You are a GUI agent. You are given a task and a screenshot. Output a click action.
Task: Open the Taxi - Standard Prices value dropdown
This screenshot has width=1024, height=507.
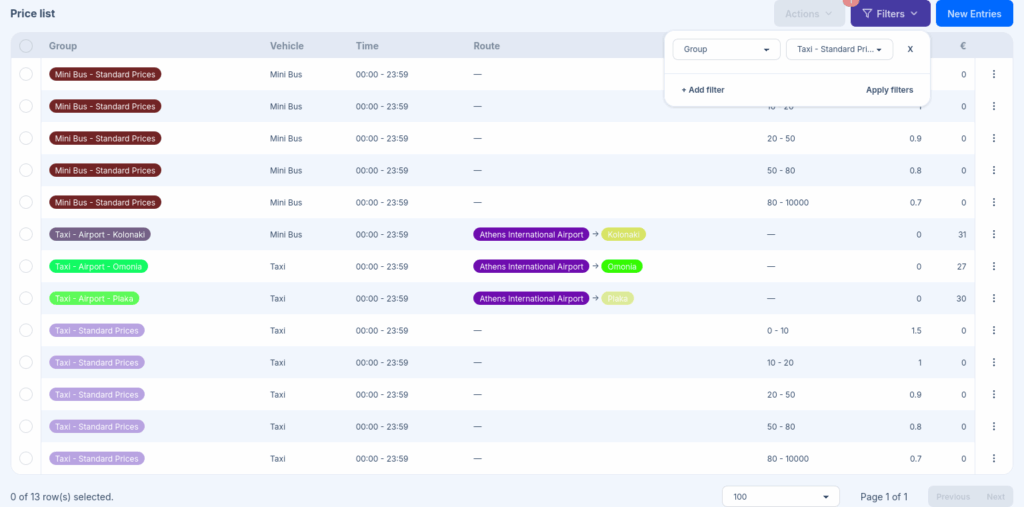coord(839,49)
